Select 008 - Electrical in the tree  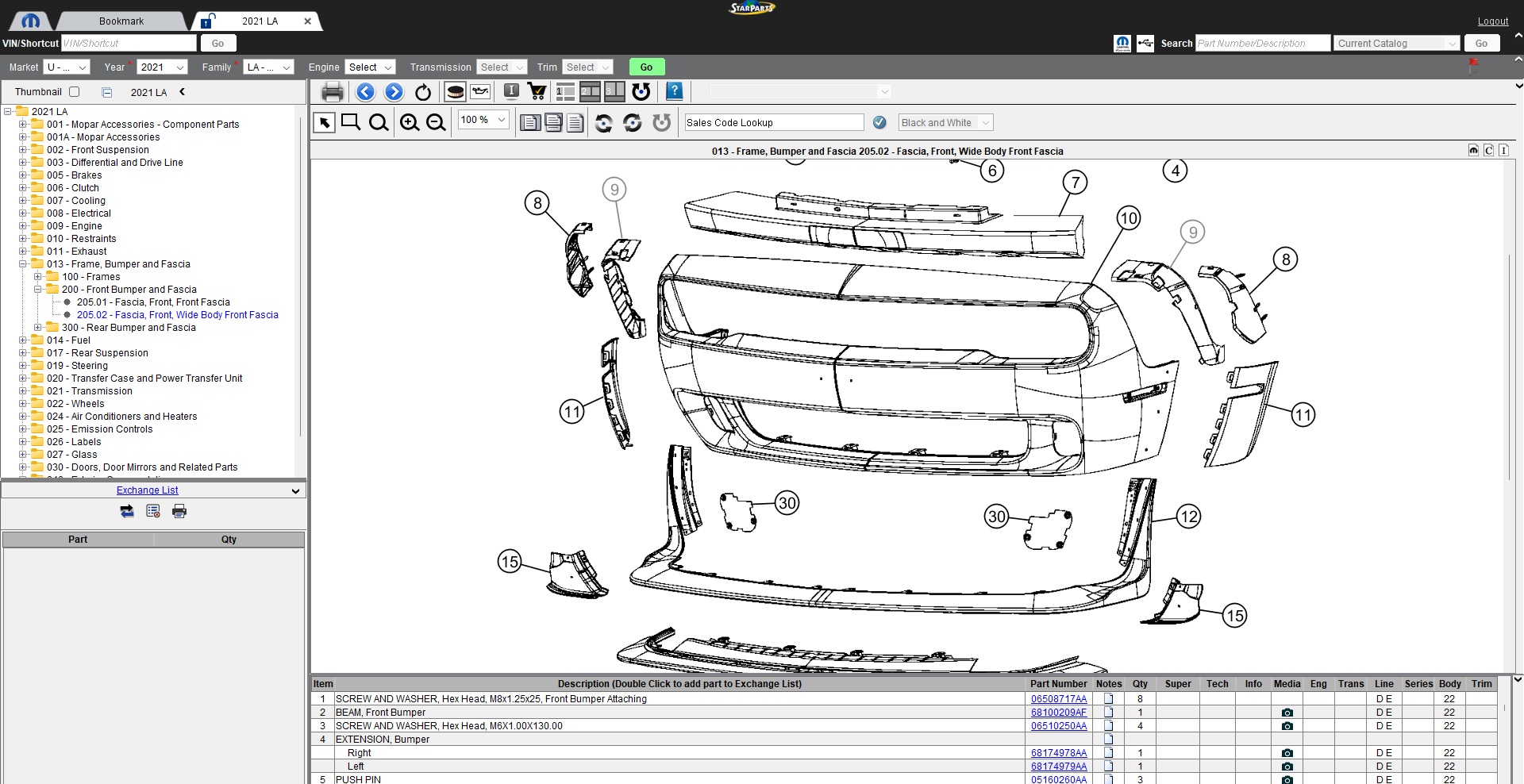click(79, 213)
